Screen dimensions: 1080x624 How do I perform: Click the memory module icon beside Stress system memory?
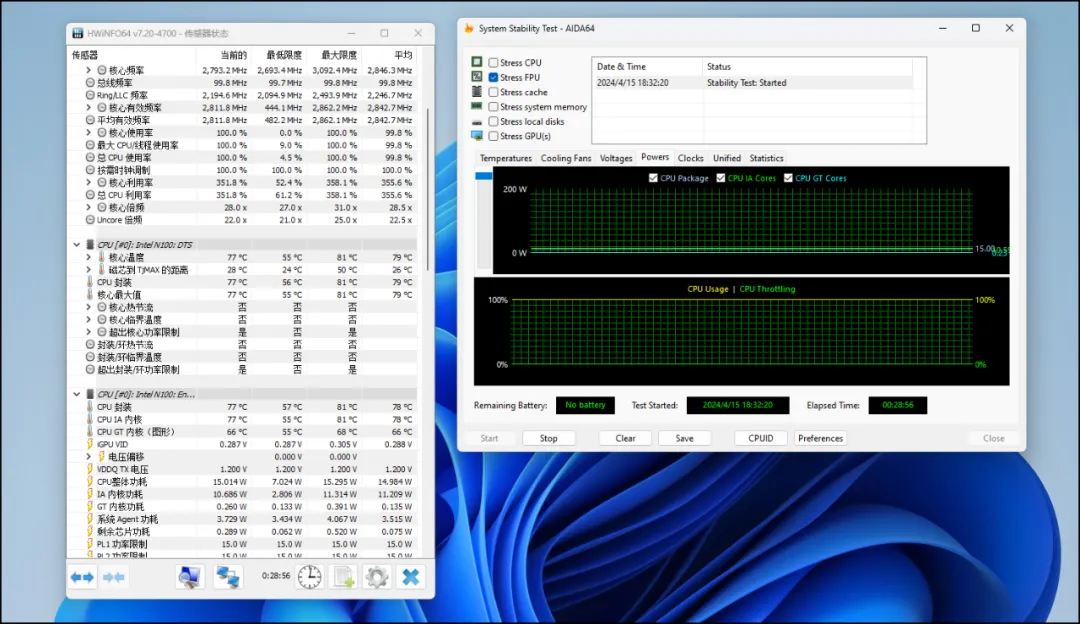477,106
